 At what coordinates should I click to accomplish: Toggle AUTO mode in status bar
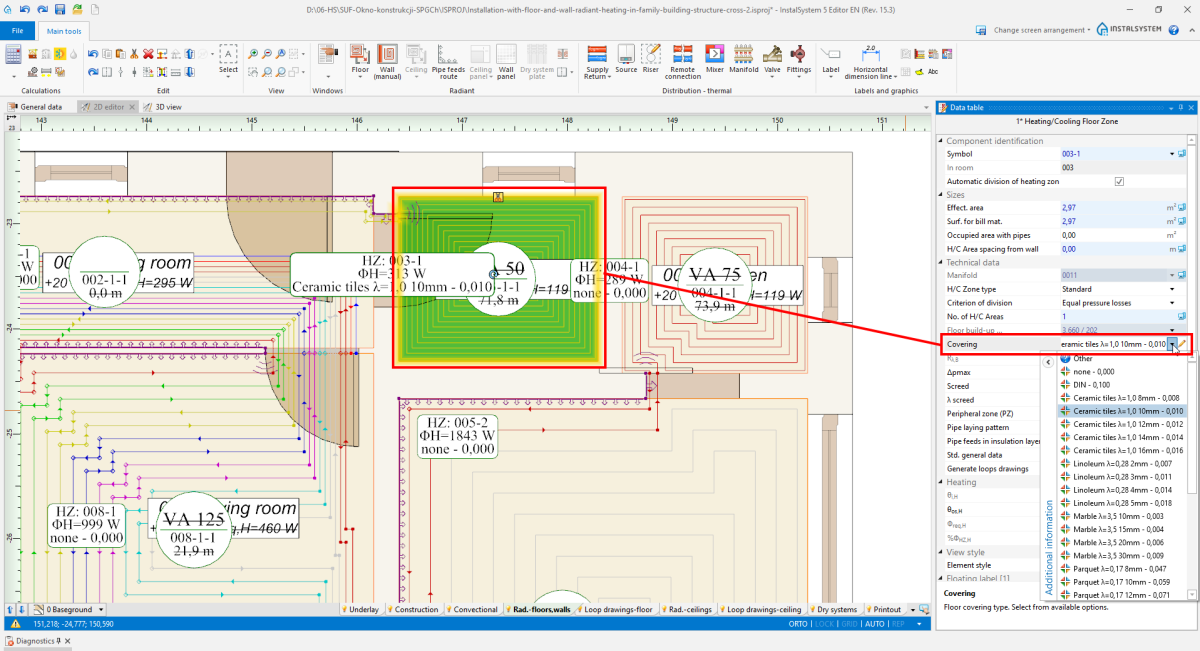click(874, 623)
